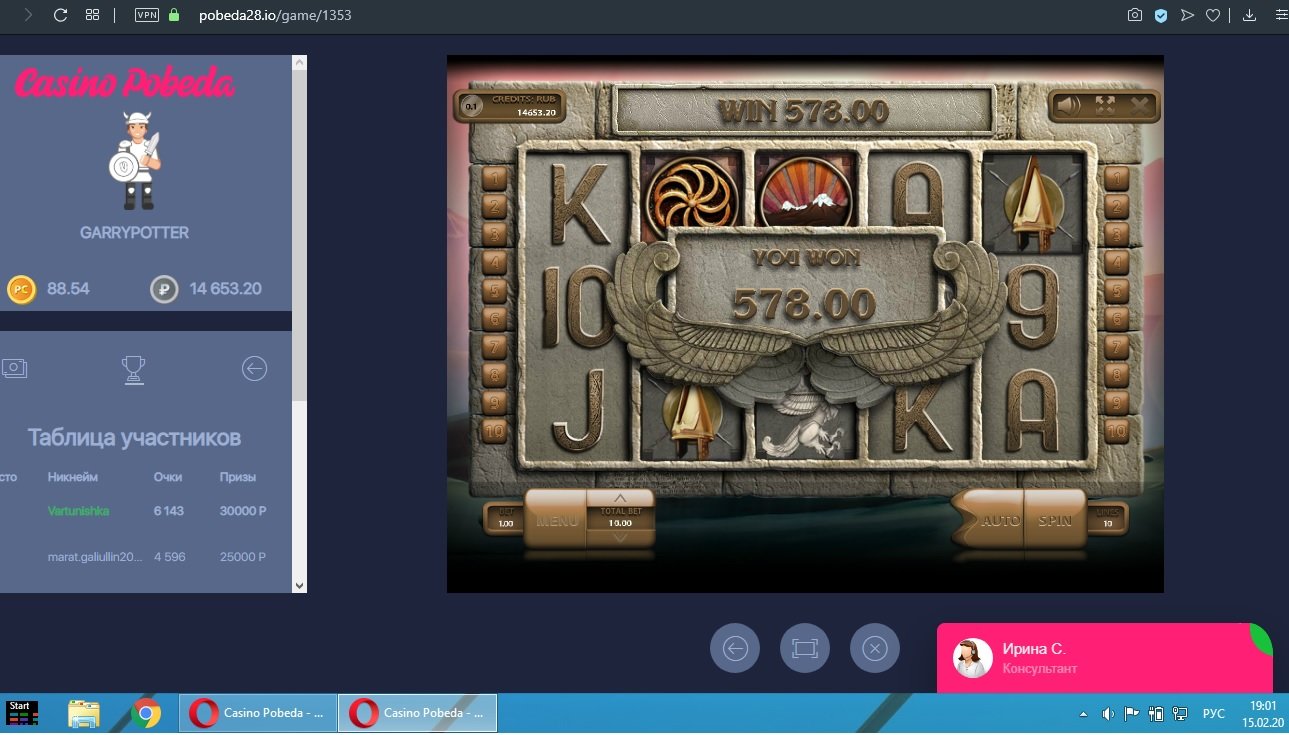Click the Vartunishka player nickname
The height and width of the screenshot is (735, 1289).
(x=78, y=511)
